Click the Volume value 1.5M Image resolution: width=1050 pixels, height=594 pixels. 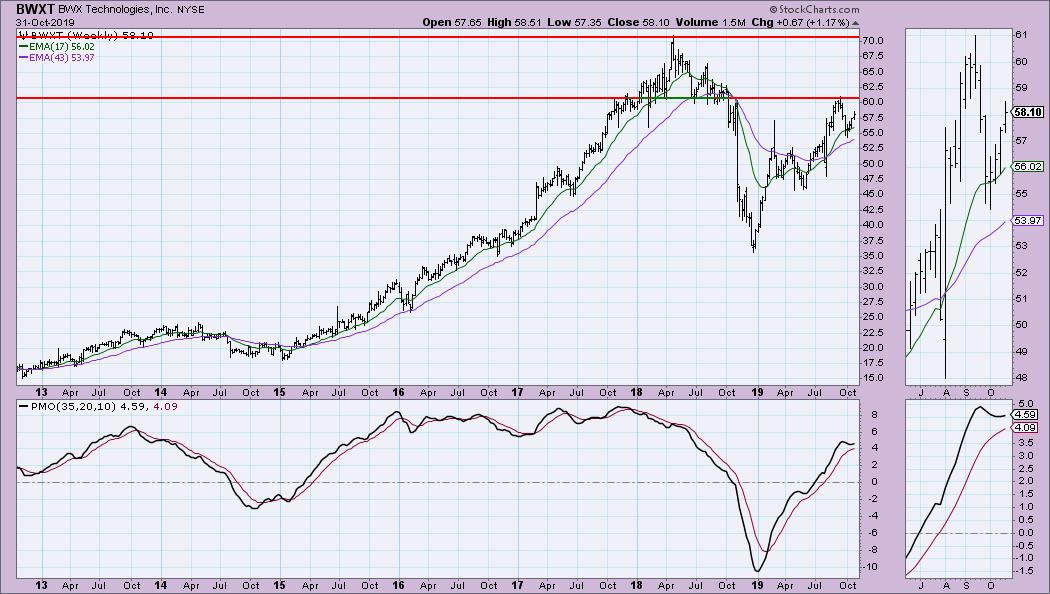pyautogui.click(x=734, y=22)
